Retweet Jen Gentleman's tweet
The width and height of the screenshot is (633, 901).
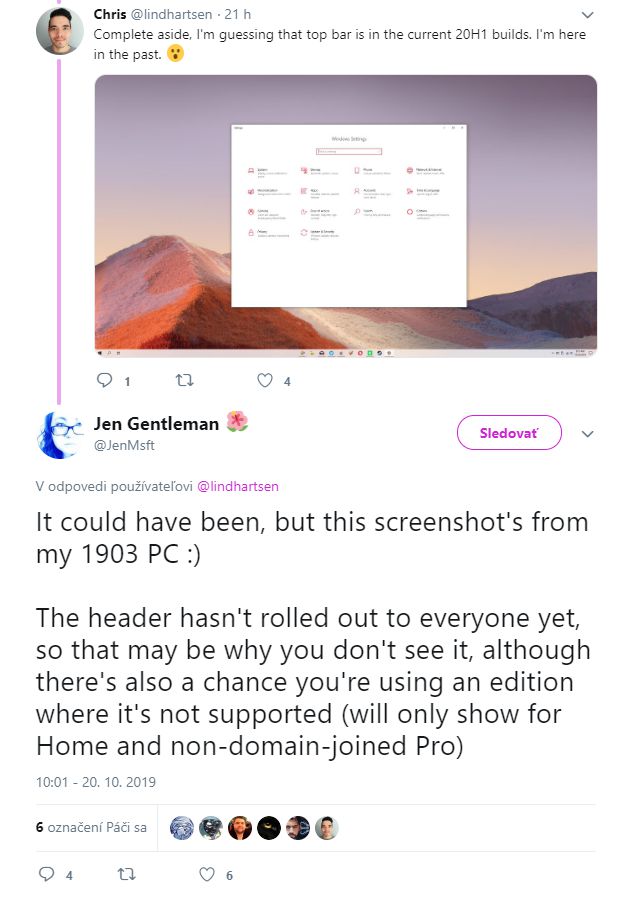tap(126, 874)
